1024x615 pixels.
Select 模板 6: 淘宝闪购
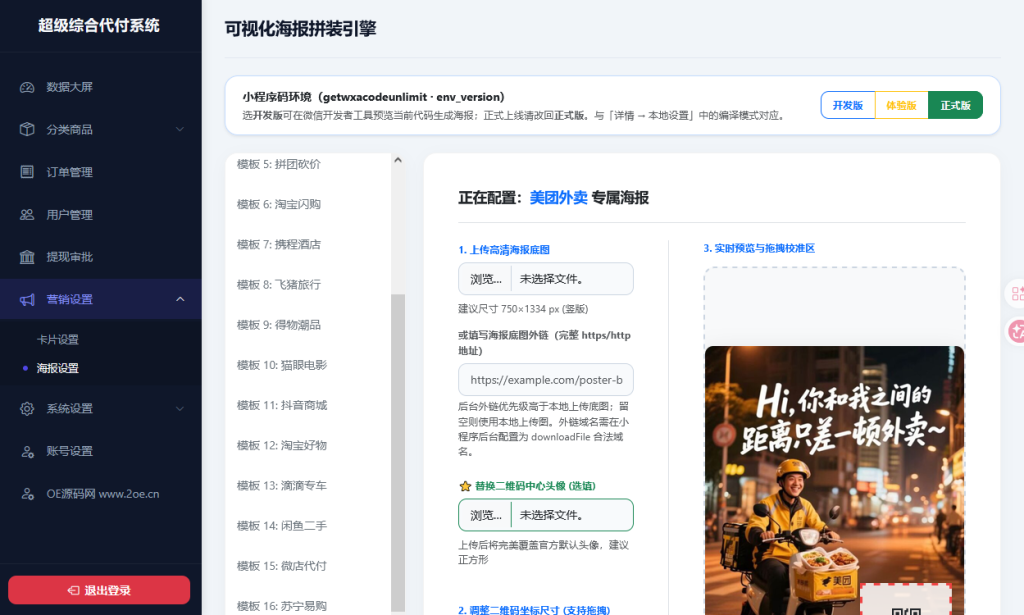coord(279,204)
